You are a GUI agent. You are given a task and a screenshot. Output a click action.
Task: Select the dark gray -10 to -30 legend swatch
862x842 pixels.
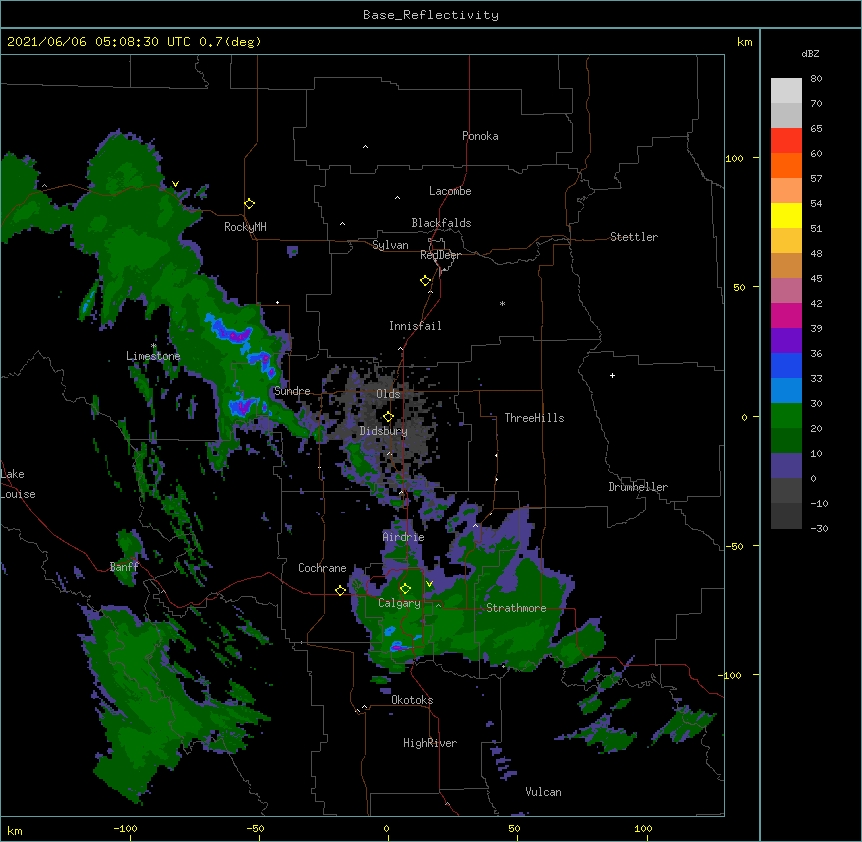click(786, 516)
